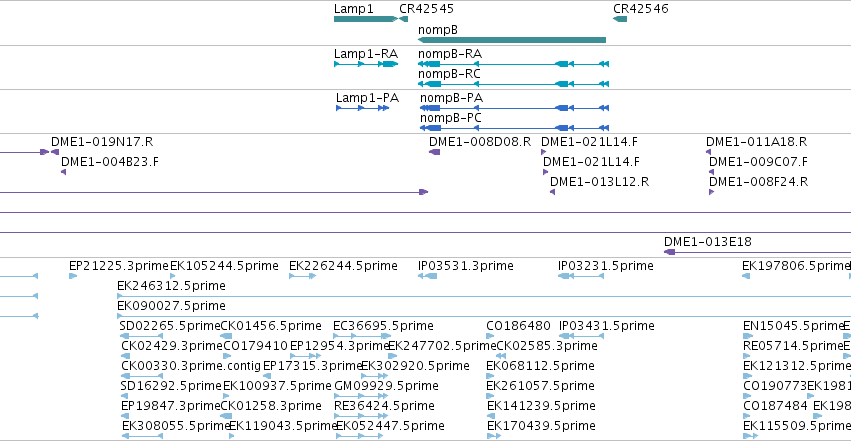Click the DME1-013E18 BAC label
Viewport: 851px width, 441px height.
click(x=708, y=241)
